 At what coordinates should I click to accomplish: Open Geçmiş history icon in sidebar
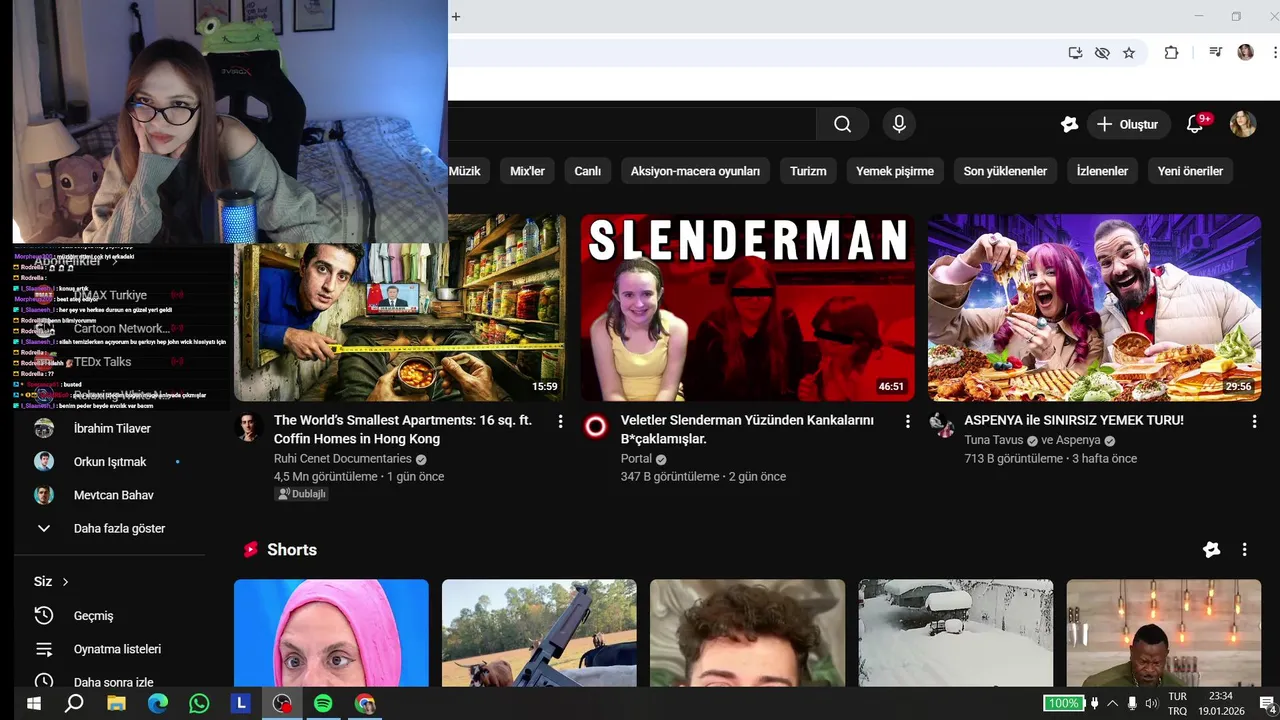click(x=44, y=616)
